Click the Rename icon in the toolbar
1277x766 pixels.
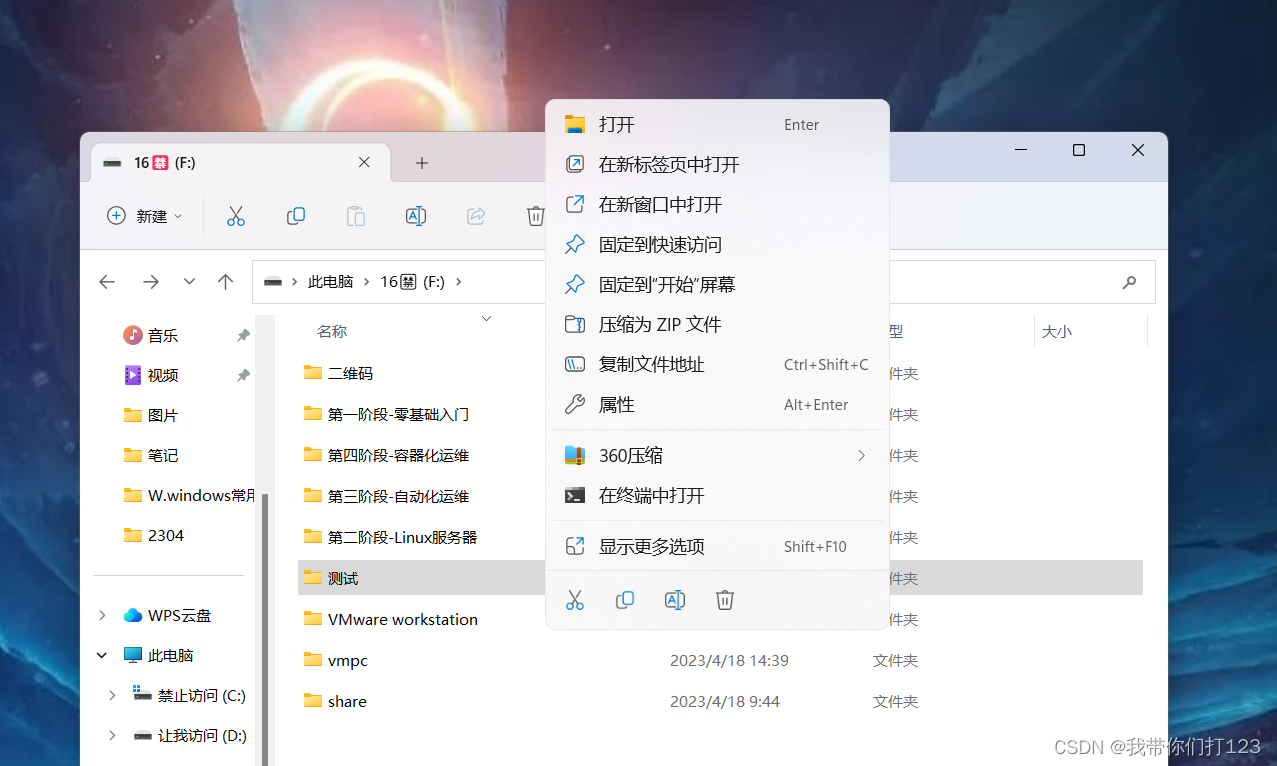click(416, 216)
